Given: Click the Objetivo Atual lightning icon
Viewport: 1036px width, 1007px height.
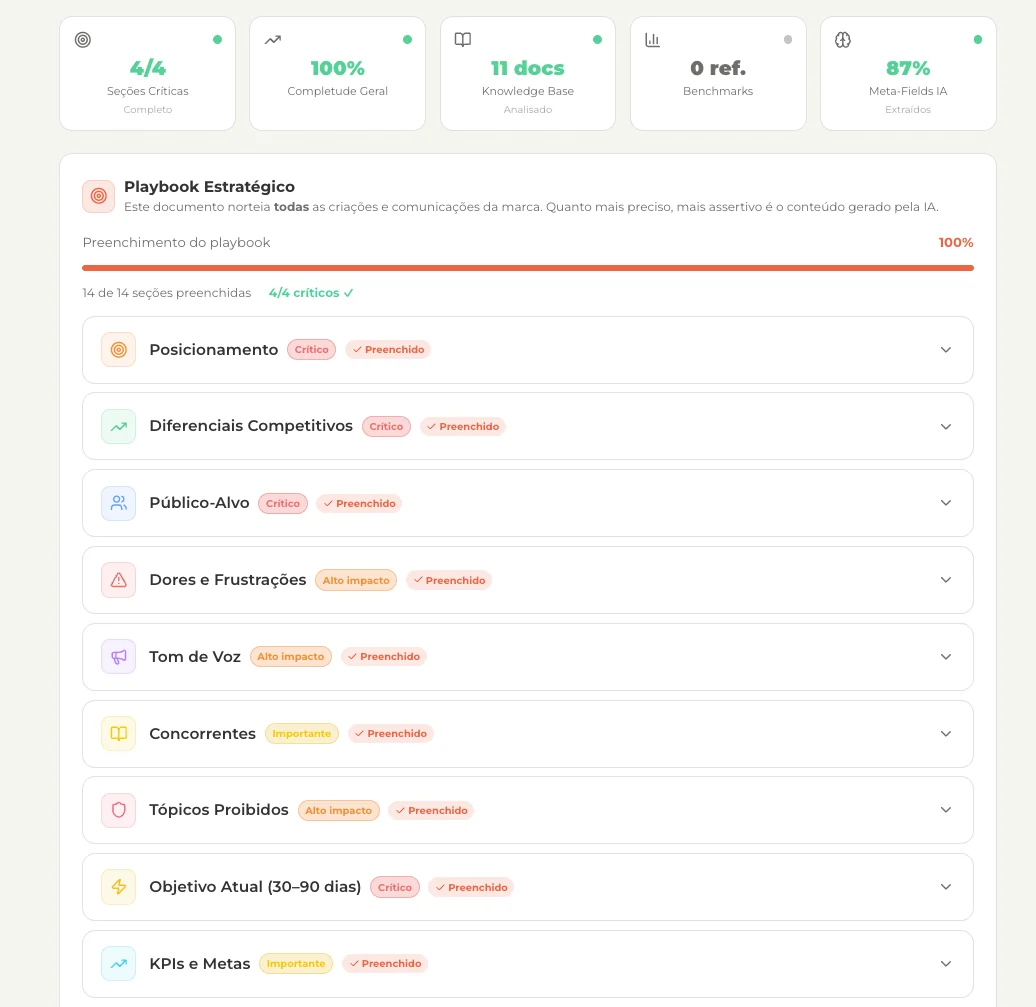Looking at the screenshot, I should (x=118, y=887).
